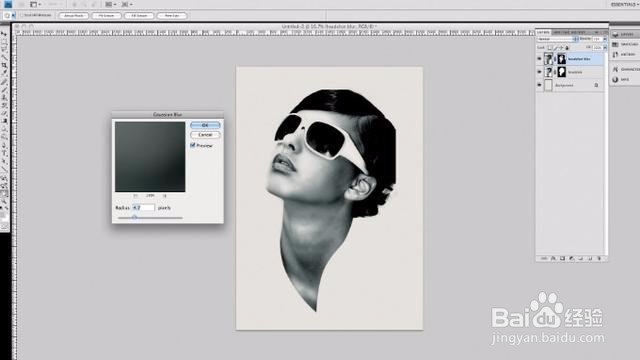The width and height of the screenshot is (640, 360).
Task: Open tool preset picker arrow
Action: point(13,16)
